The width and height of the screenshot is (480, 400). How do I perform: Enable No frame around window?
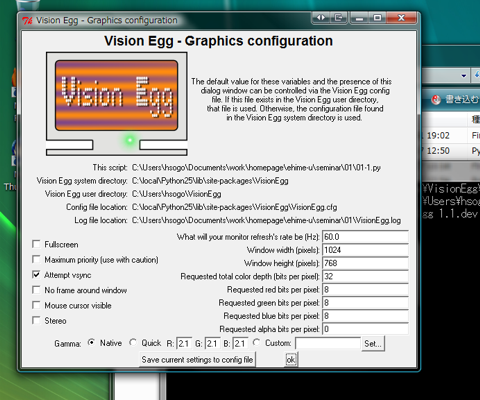(36, 290)
